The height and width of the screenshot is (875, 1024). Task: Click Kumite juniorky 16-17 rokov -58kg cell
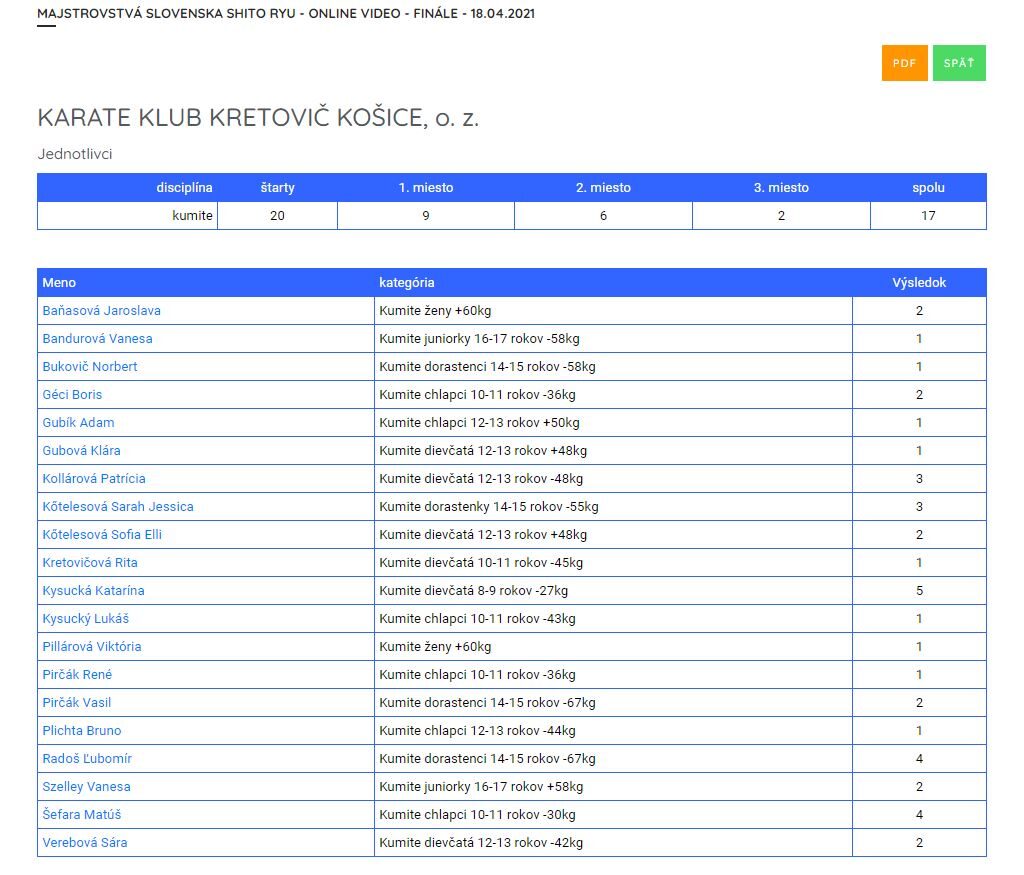tap(613, 339)
